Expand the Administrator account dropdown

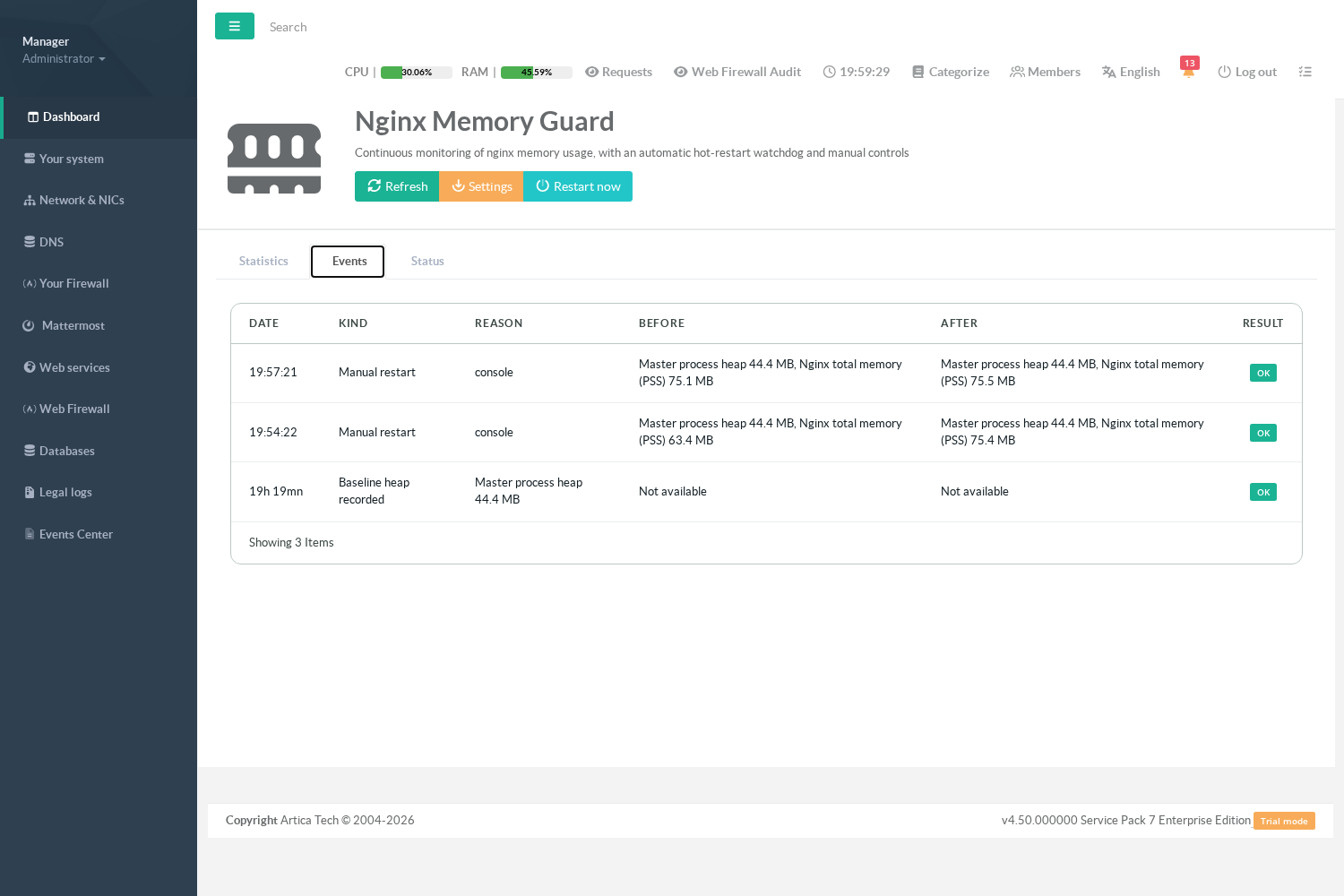pyautogui.click(x=64, y=59)
